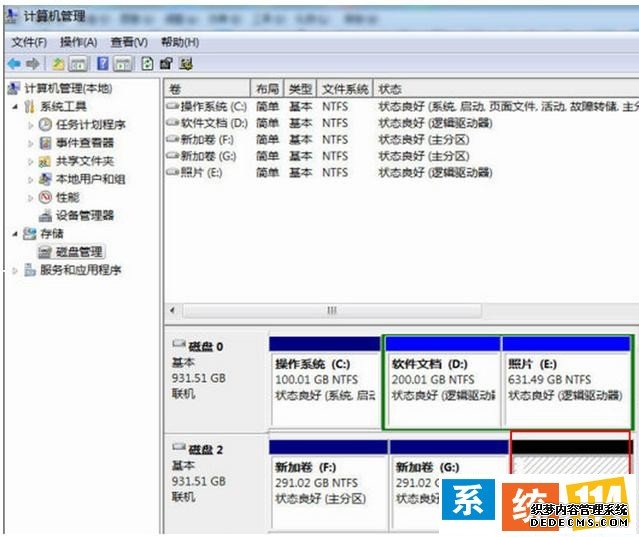
Task: Select the 新加卷 (F:) partition block
Action: click(x=328, y=485)
